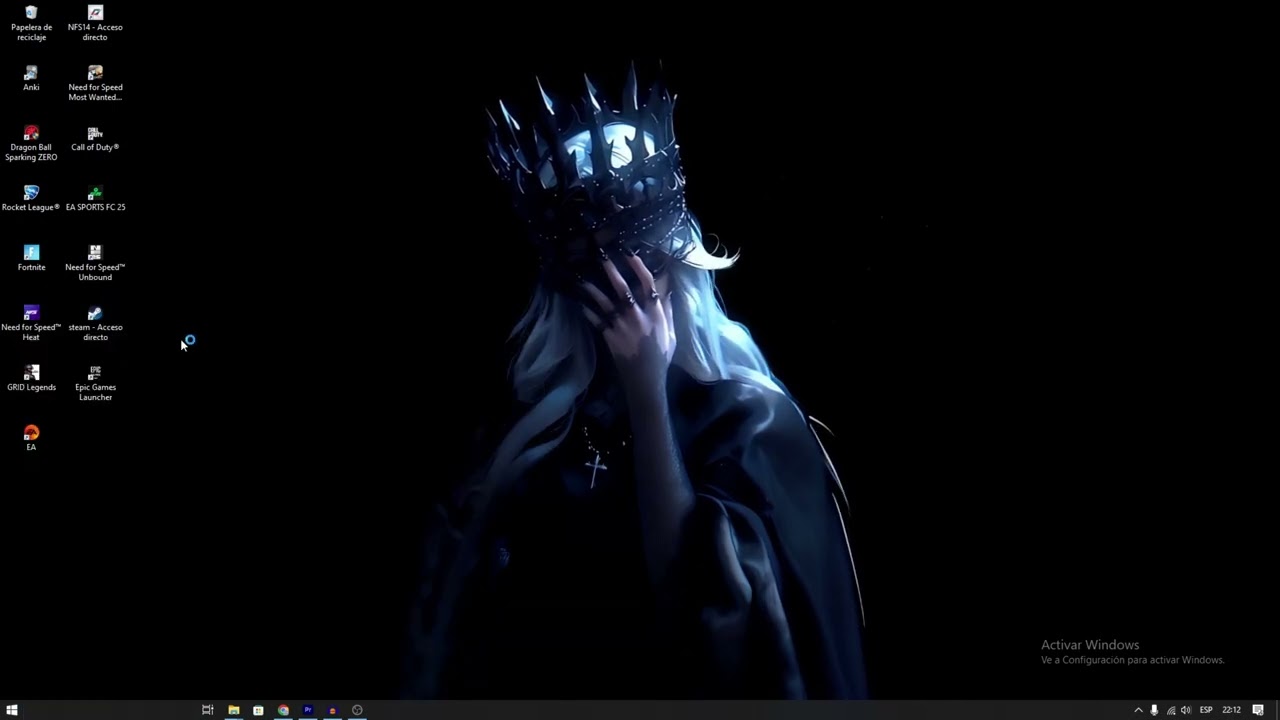Select Need for Speed Heat icon
This screenshot has width=1280, height=720.
[31, 324]
